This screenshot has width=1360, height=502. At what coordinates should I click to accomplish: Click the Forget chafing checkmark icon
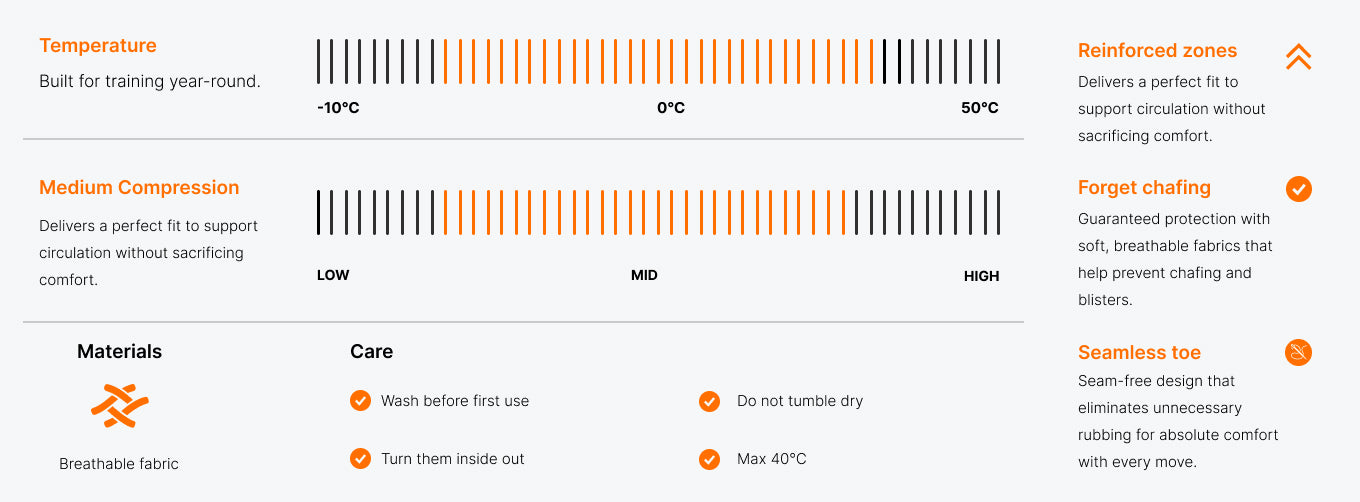coord(1298,189)
